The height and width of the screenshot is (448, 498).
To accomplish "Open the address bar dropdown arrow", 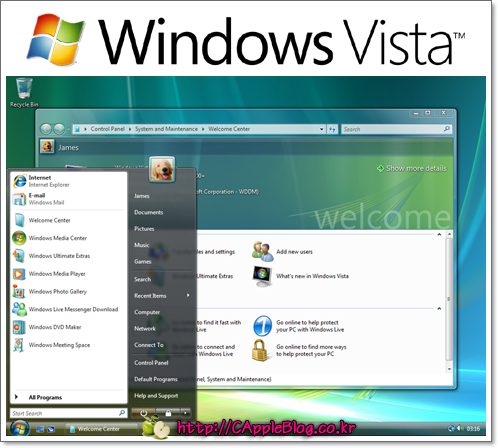I will (x=322, y=129).
